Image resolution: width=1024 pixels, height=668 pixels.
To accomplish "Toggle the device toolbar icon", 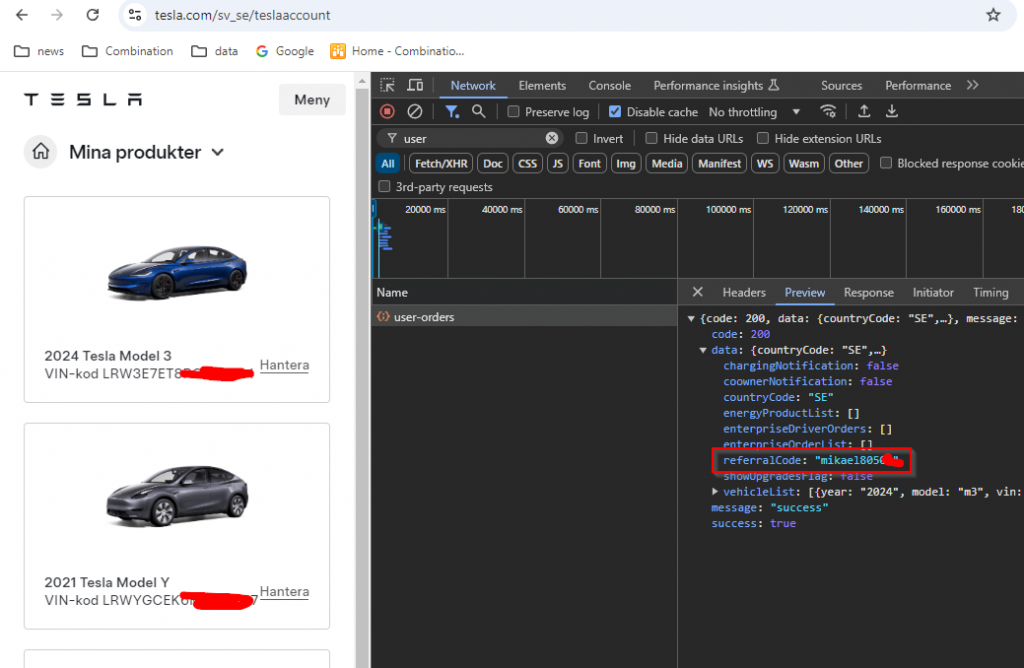I will coord(415,86).
